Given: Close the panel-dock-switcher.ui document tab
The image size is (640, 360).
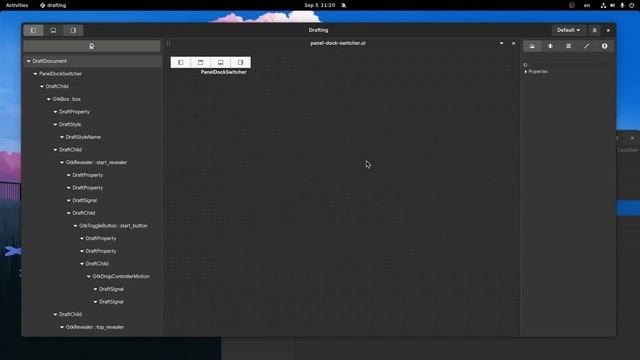Looking at the screenshot, I should pyautogui.click(x=513, y=43).
